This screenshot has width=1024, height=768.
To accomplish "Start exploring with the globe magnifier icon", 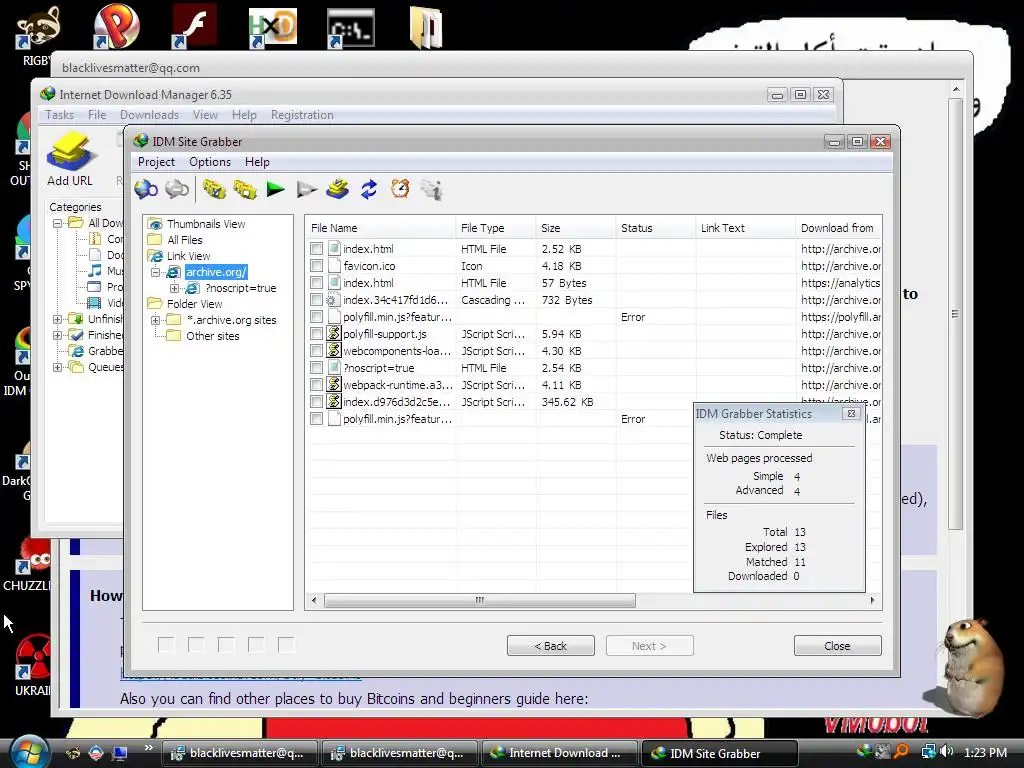I will [x=146, y=189].
